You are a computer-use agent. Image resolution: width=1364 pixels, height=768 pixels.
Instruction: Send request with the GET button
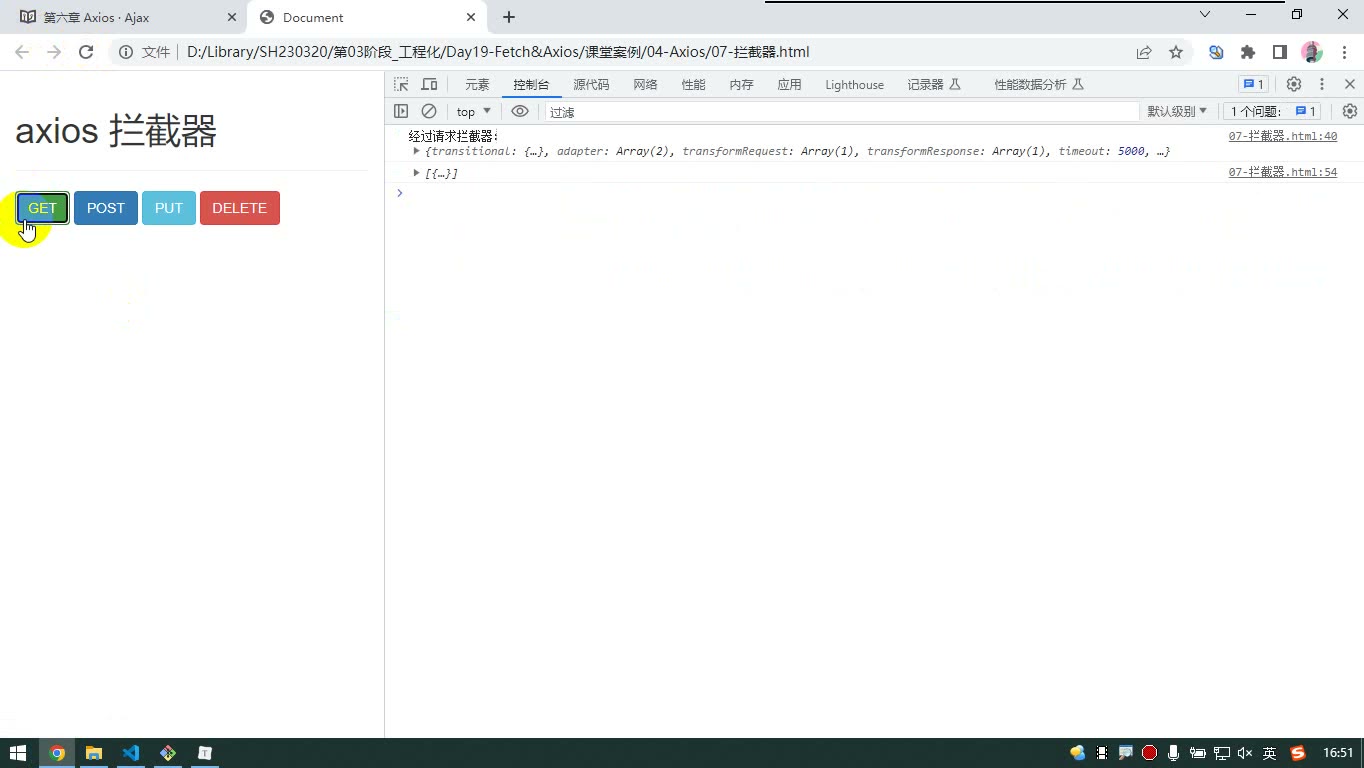pos(43,208)
